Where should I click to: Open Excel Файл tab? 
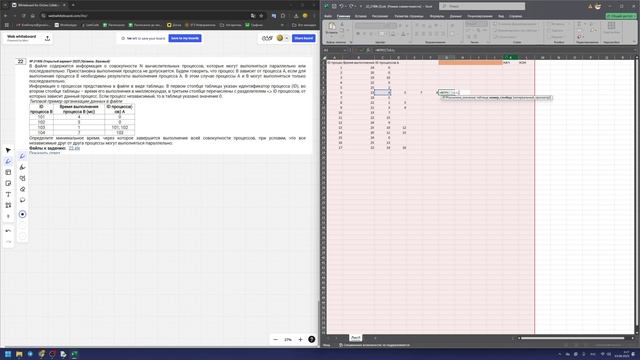328,16
